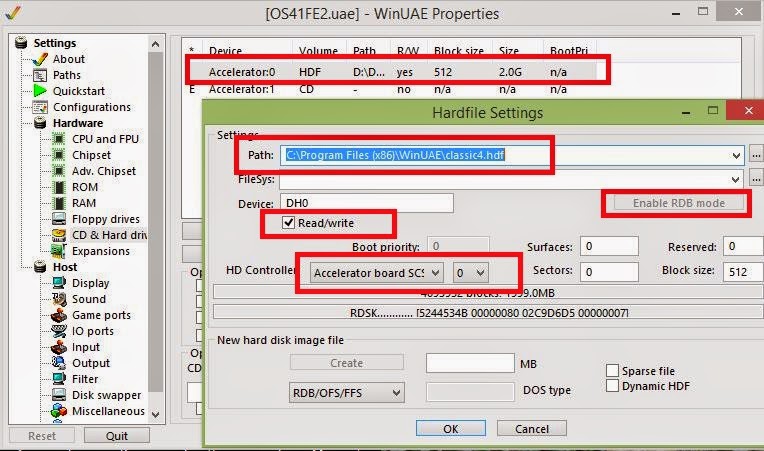Viewport: 764px width, 451px height.
Task: Click the Adv. Chipset chip icon
Action: pyautogui.click(x=59, y=171)
